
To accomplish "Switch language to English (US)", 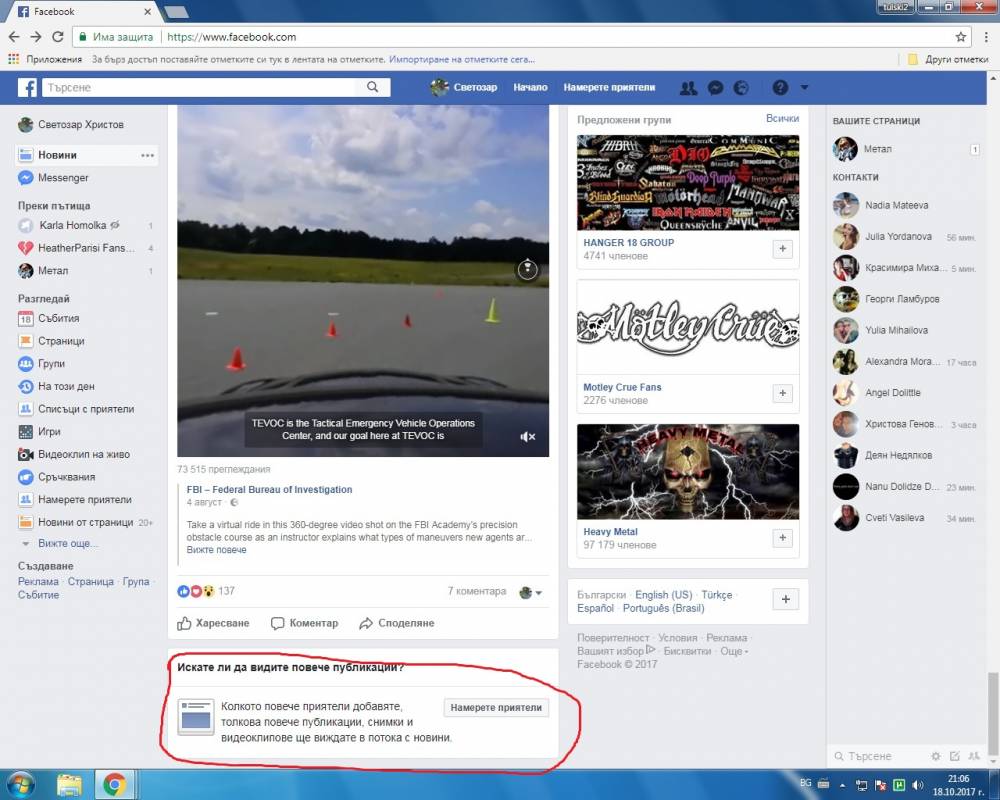I will 664,595.
